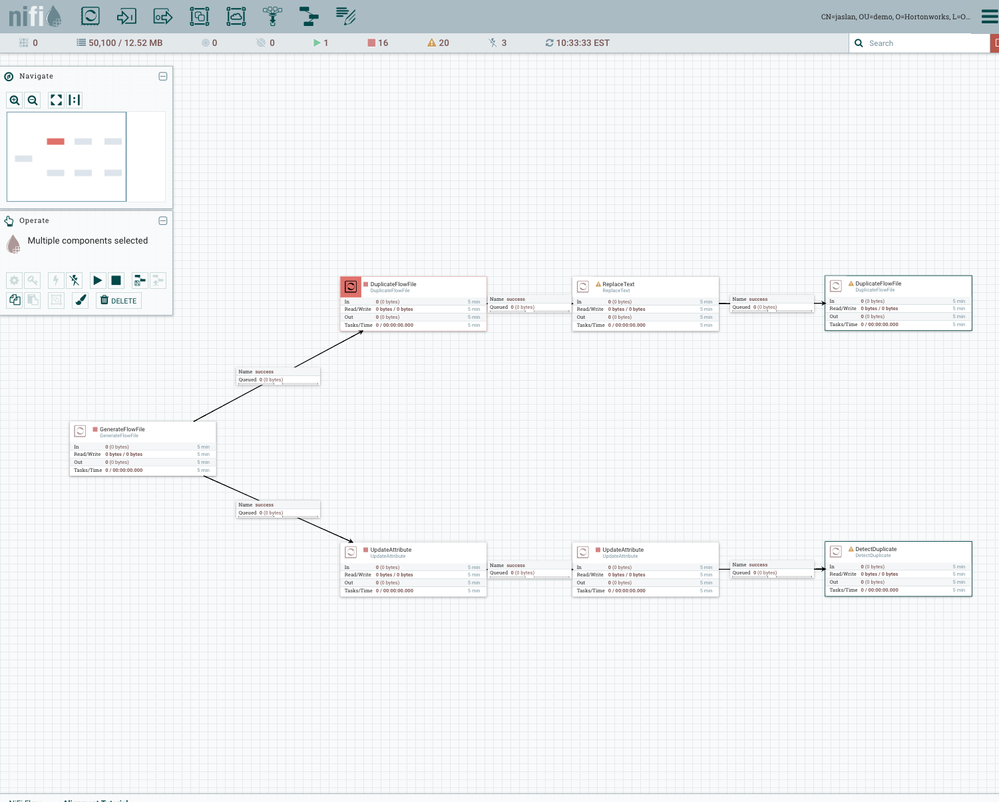Click the Funnel toolbar icon

pos(272,16)
